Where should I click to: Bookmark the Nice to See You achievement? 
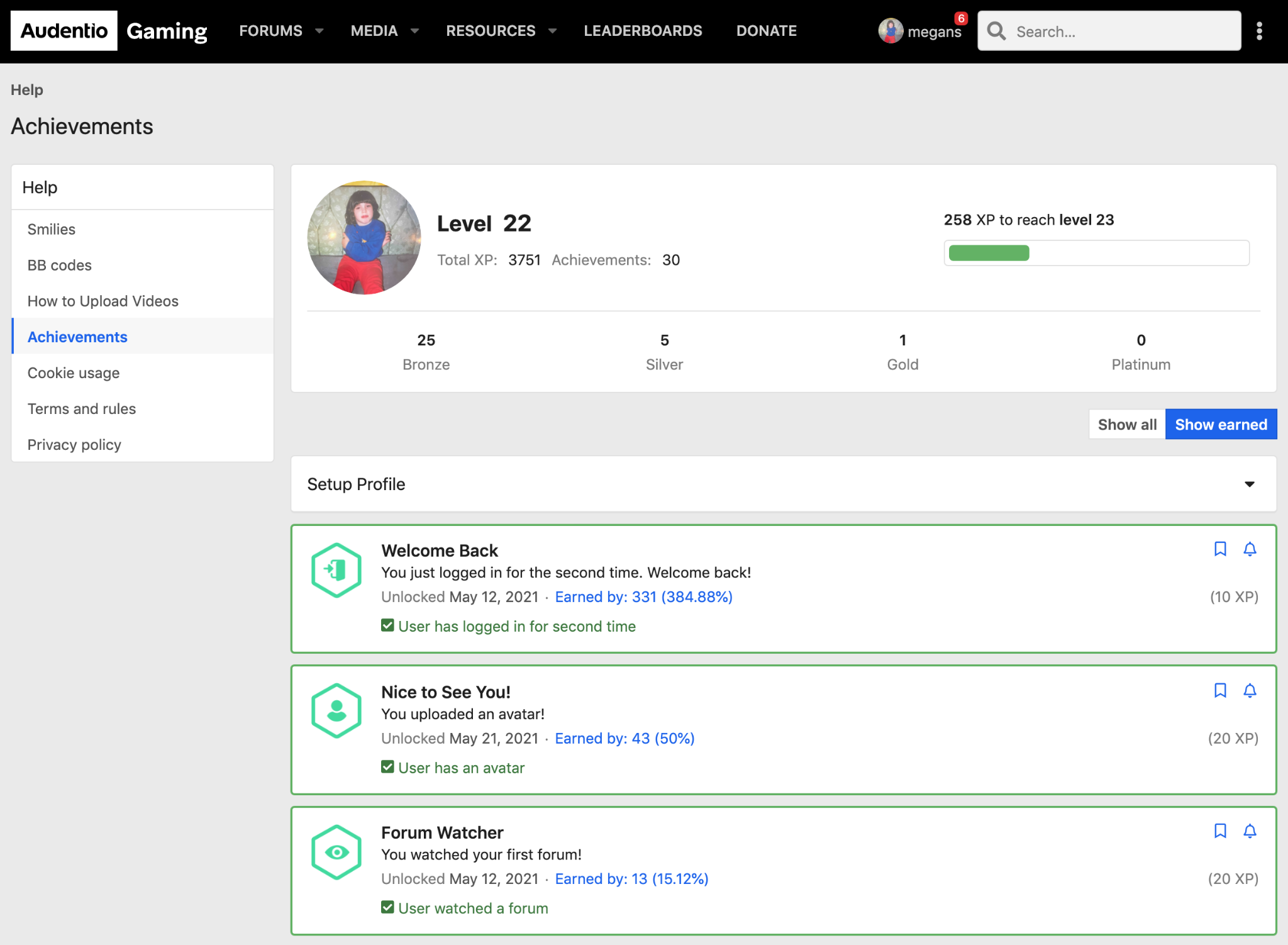[1220, 690]
